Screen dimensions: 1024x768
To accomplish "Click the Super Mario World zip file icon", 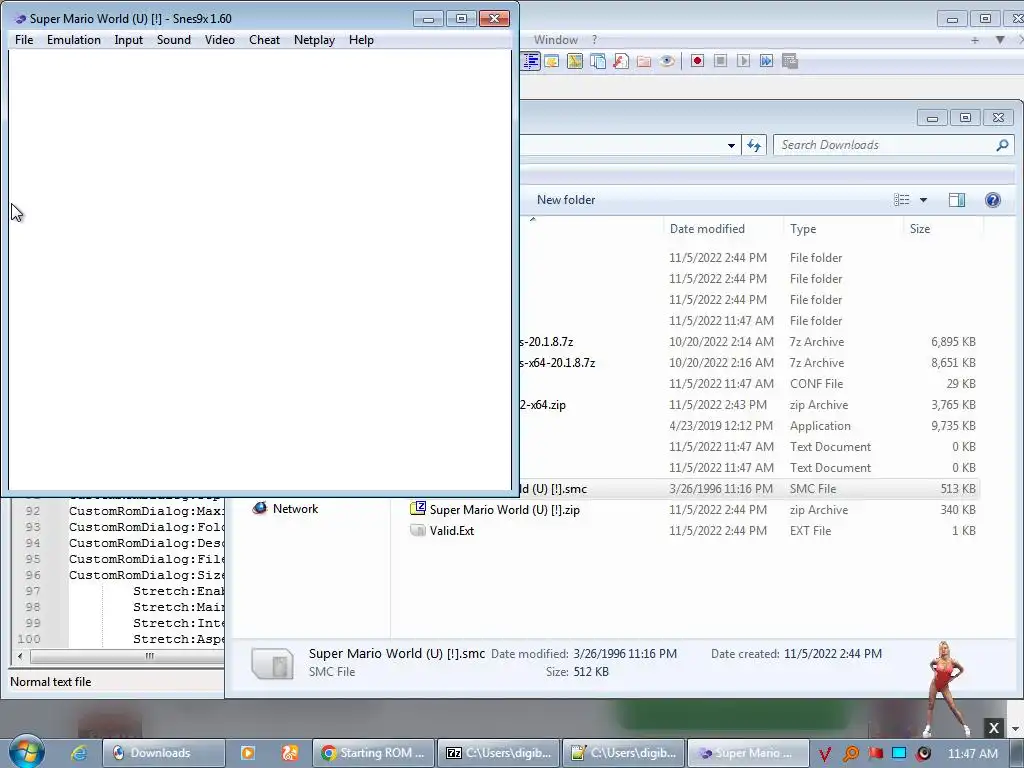I will [x=417, y=509].
